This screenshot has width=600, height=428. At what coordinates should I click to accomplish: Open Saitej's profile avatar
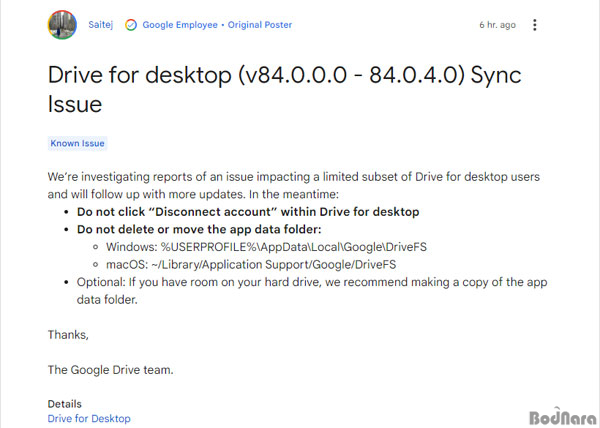(62, 25)
